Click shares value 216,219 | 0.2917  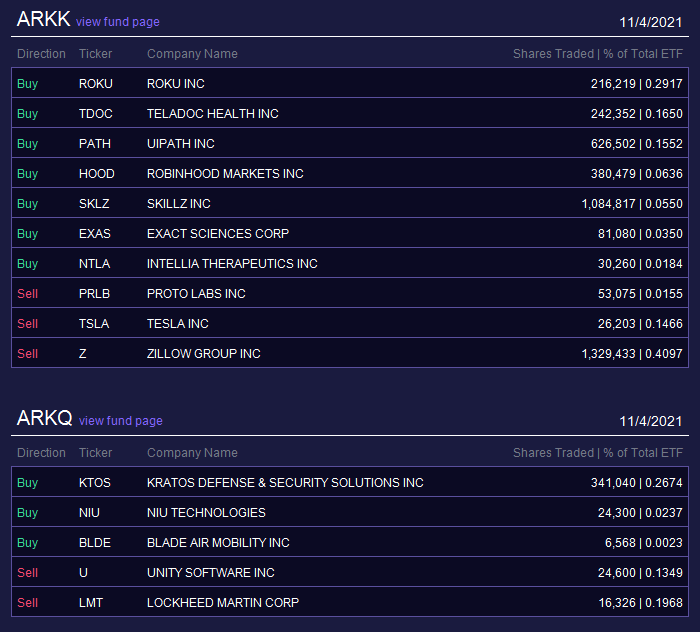(637, 83)
